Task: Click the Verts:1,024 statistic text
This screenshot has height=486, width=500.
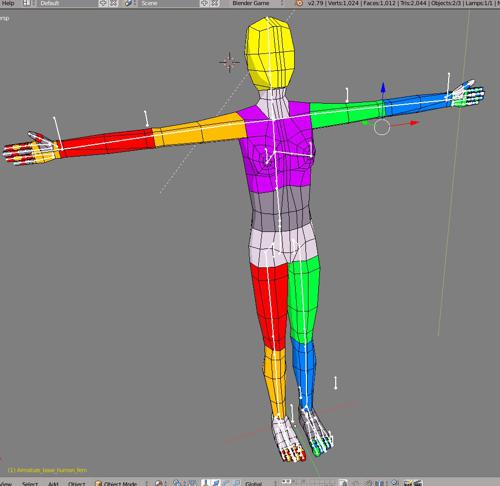Action: [341, 3]
